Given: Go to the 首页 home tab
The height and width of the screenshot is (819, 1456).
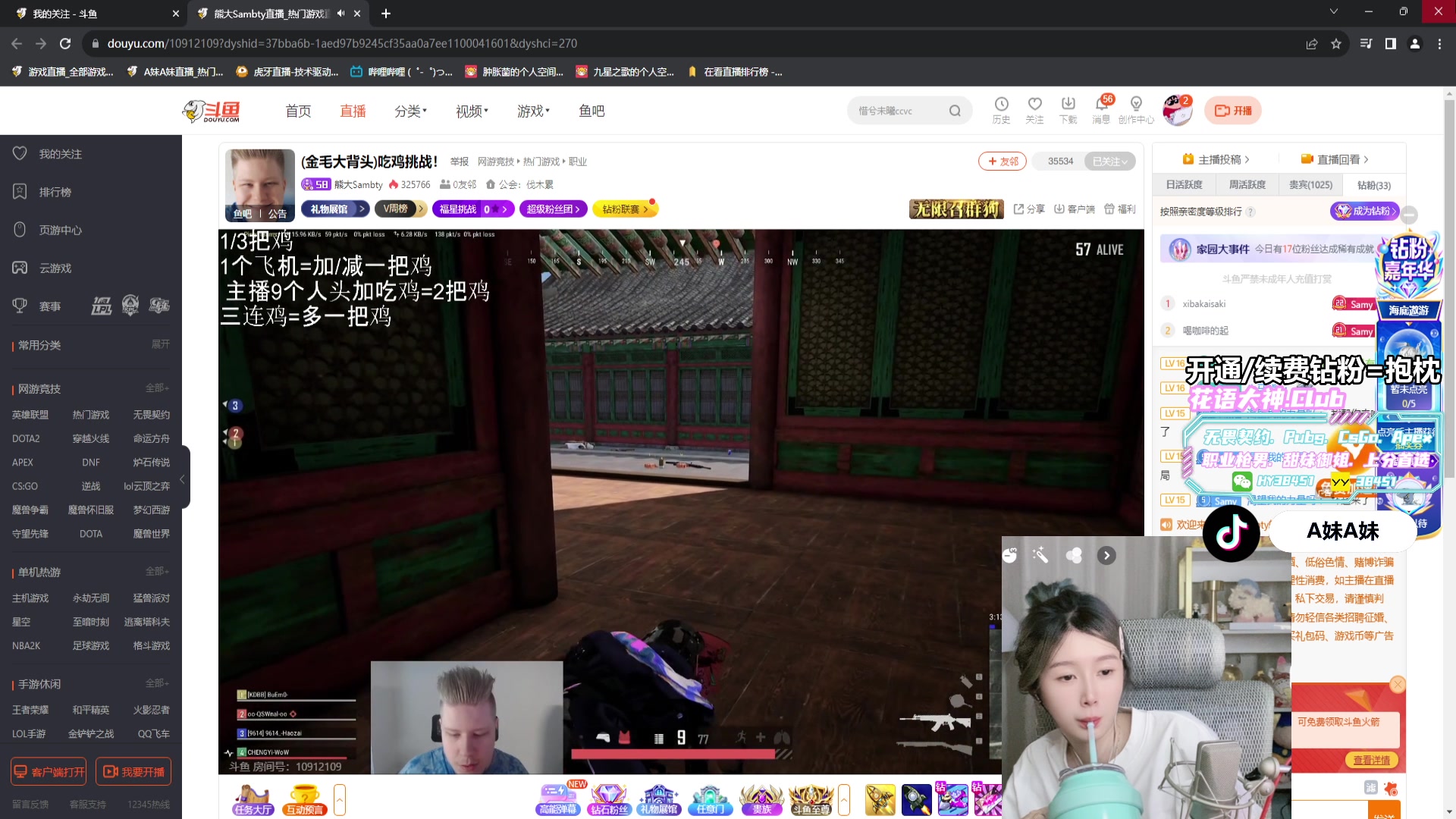Looking at the screenshot, I should [298, 111].
